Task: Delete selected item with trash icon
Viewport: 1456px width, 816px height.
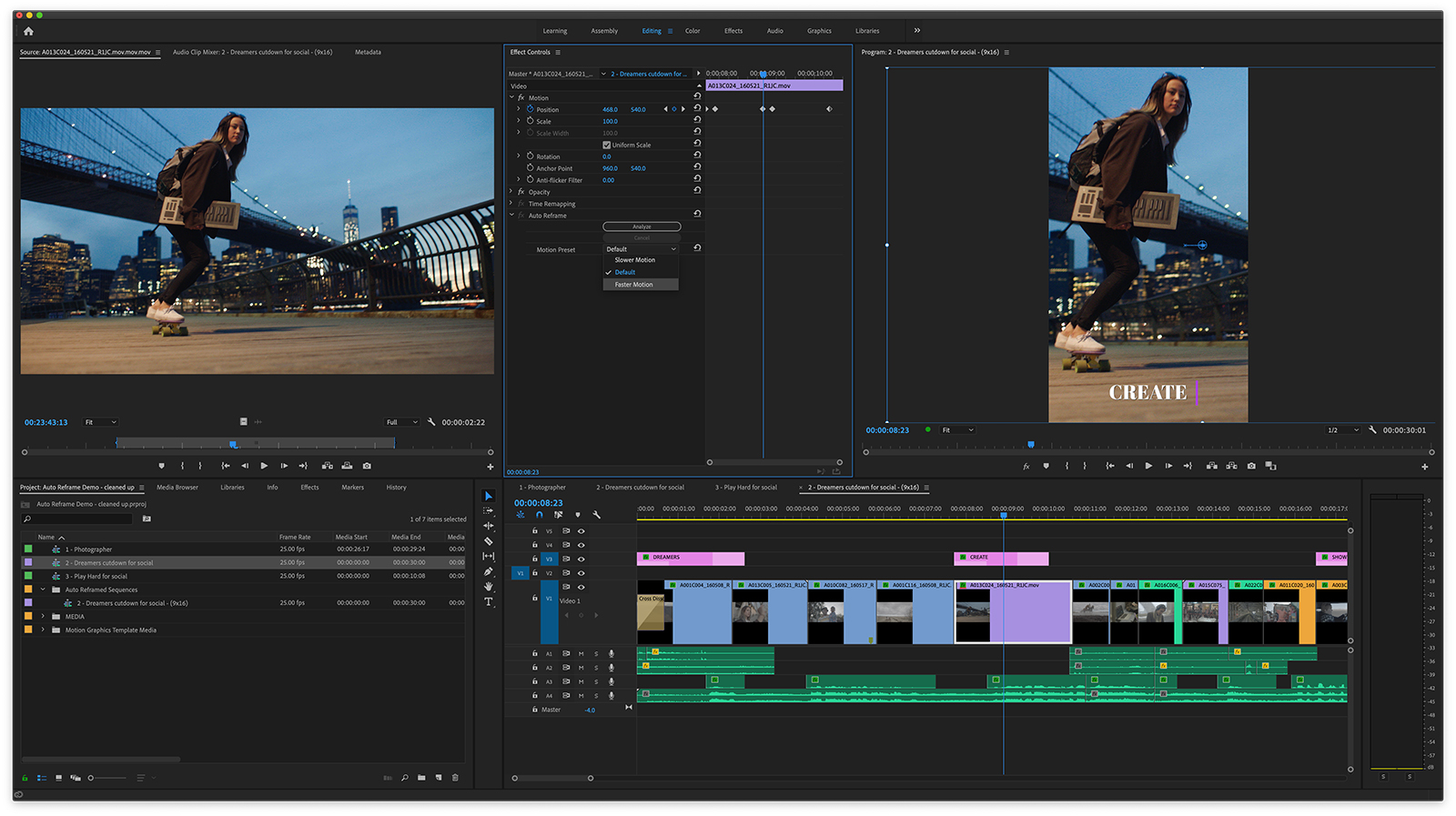Action: [455, 778]
